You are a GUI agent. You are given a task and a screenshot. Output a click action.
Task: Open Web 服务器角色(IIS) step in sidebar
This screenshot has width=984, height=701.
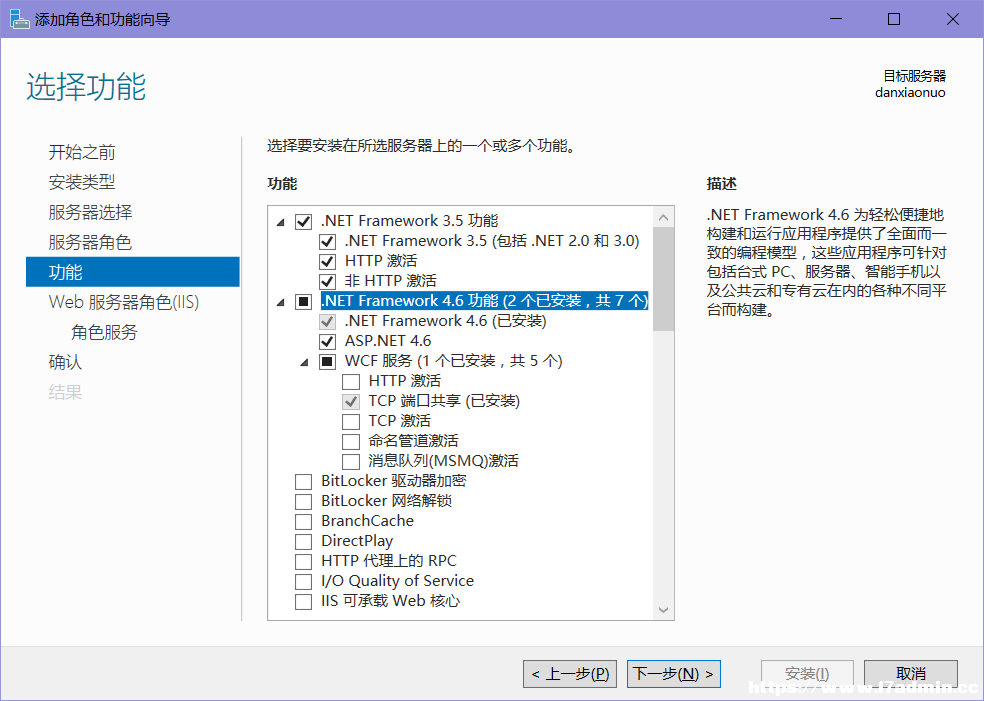pos(124,302)
